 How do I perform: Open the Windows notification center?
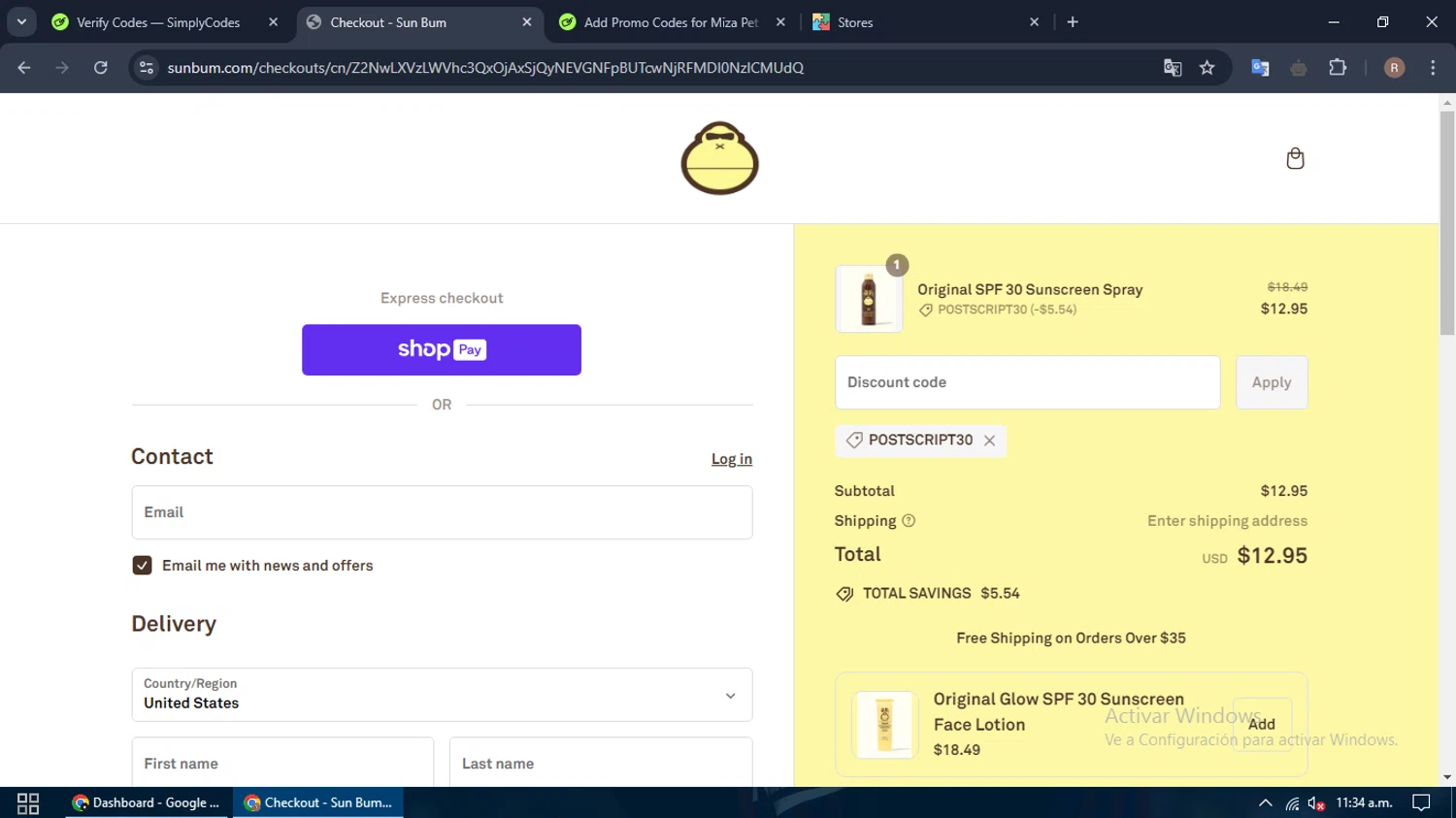point(1421,802)
